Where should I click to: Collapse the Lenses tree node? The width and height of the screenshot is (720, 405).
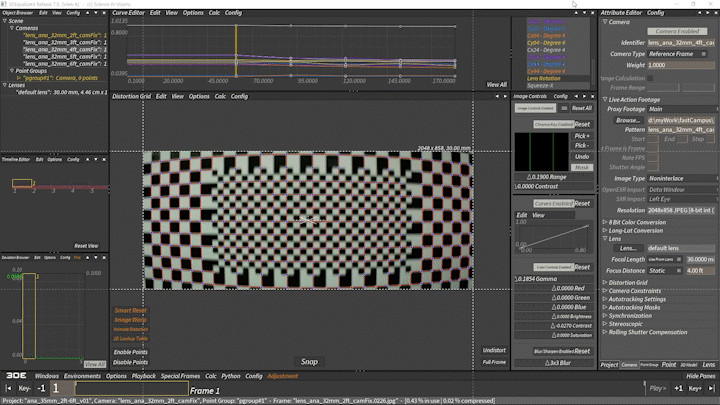[x=5, y=85]
